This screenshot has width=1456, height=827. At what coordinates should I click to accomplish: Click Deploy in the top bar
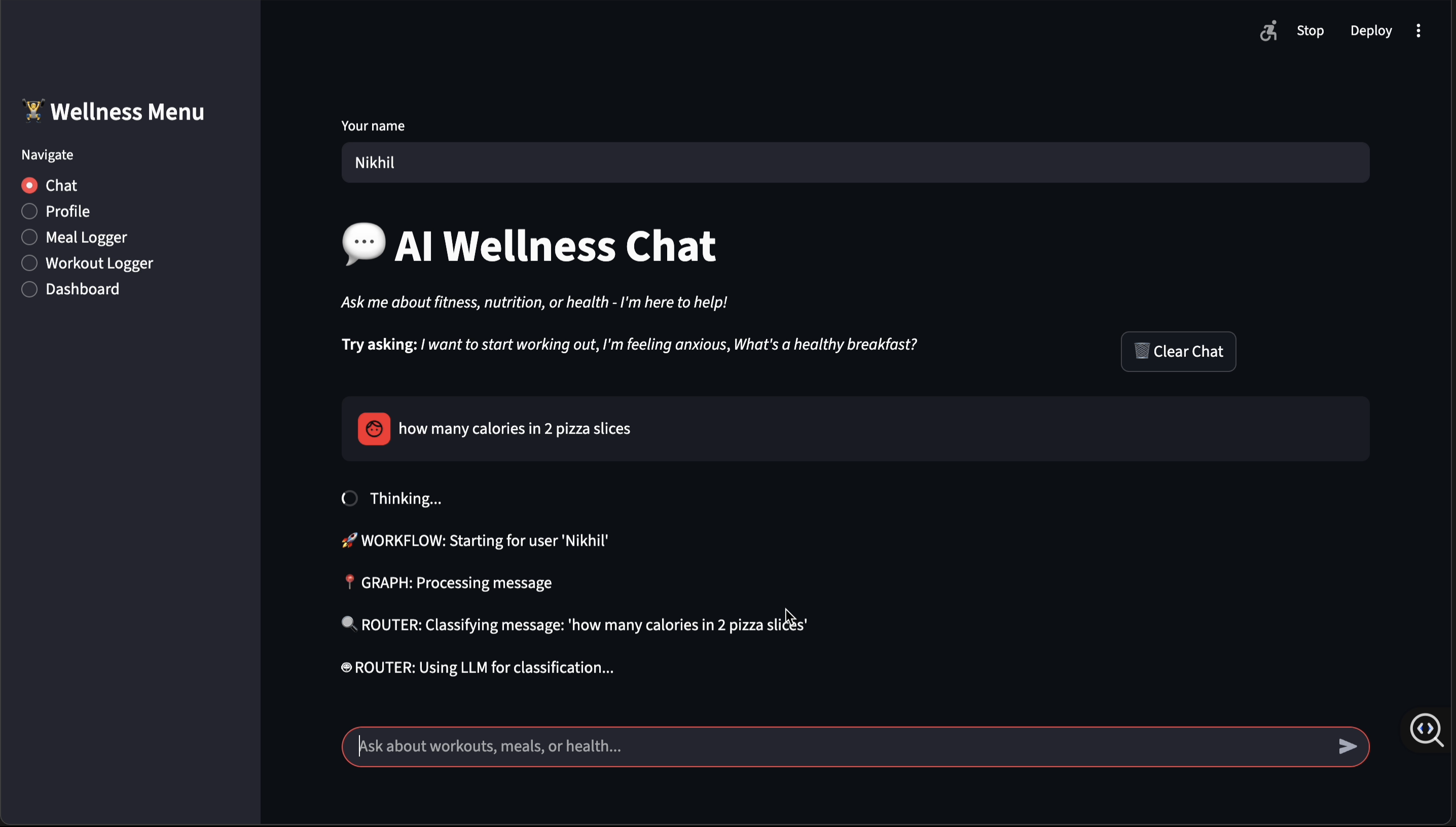tap(1371, 31)
